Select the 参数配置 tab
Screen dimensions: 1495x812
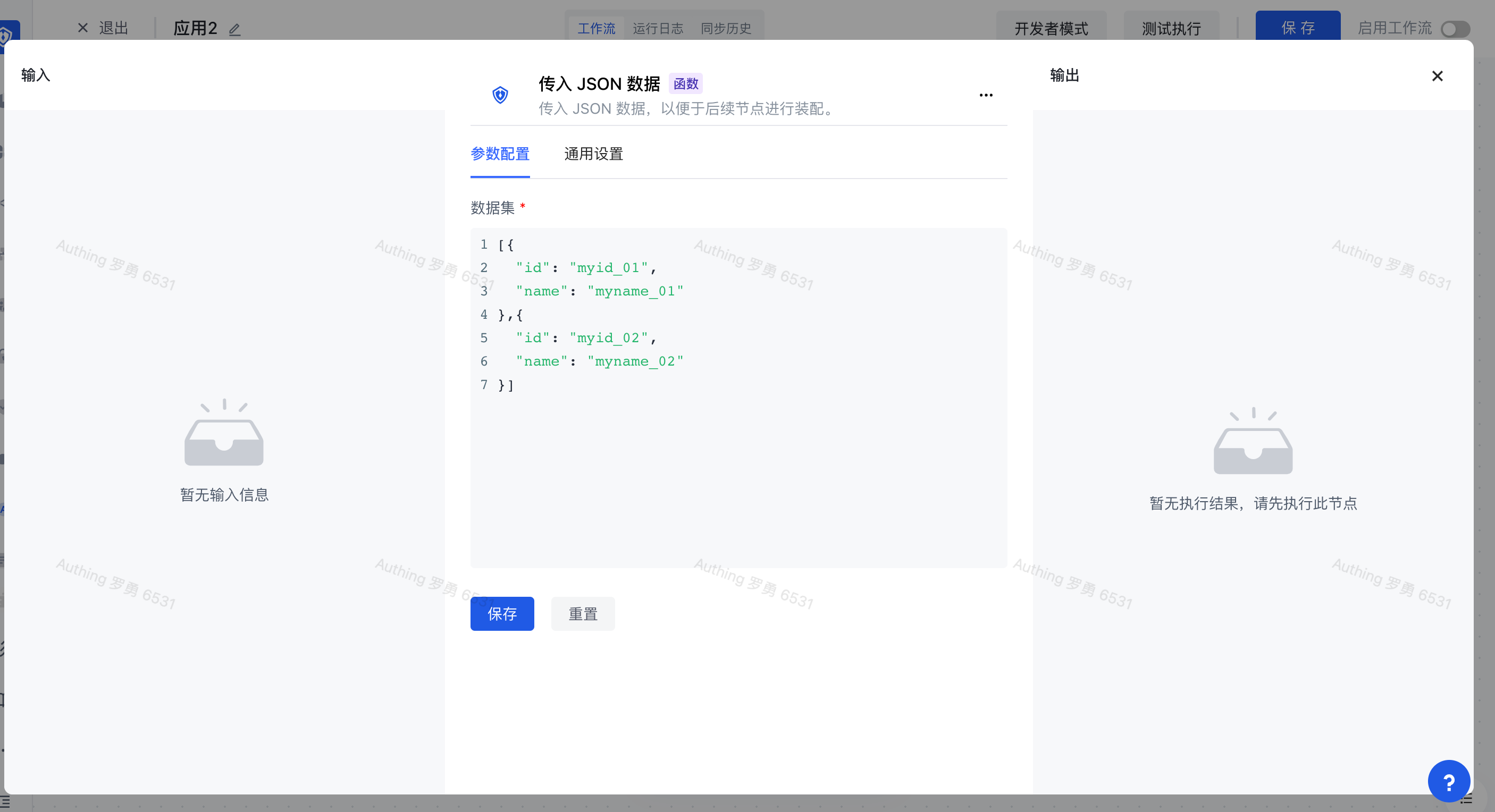[500, 154]
